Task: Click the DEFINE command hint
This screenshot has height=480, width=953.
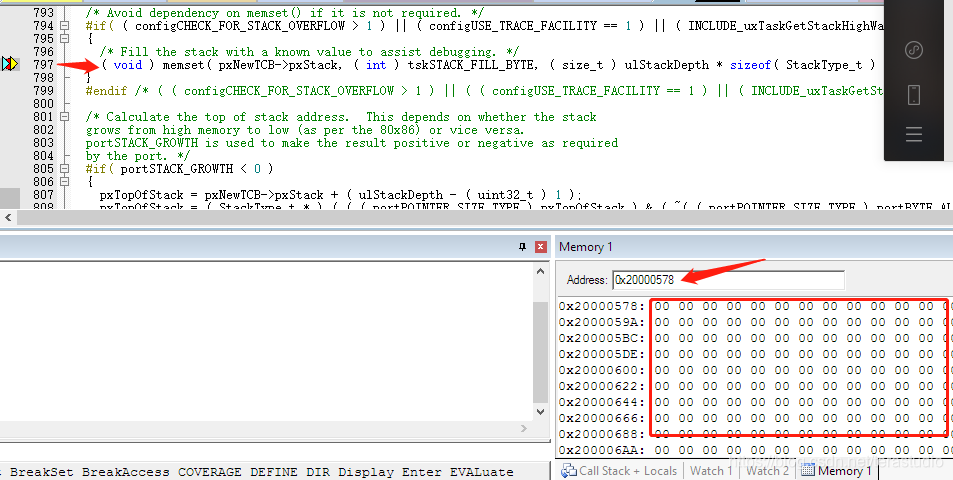Action: tap(274, 472)
